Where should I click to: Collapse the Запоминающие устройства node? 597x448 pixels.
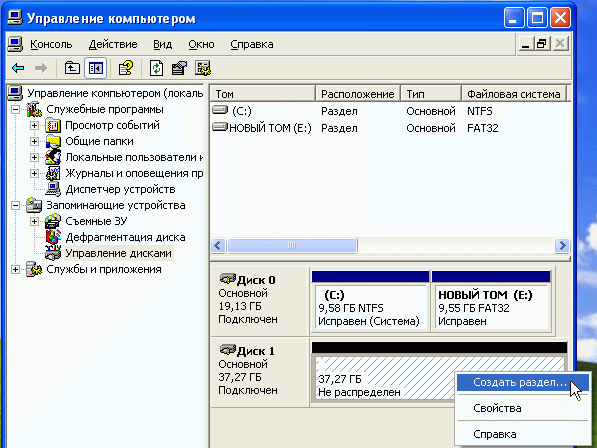(15, 206)
